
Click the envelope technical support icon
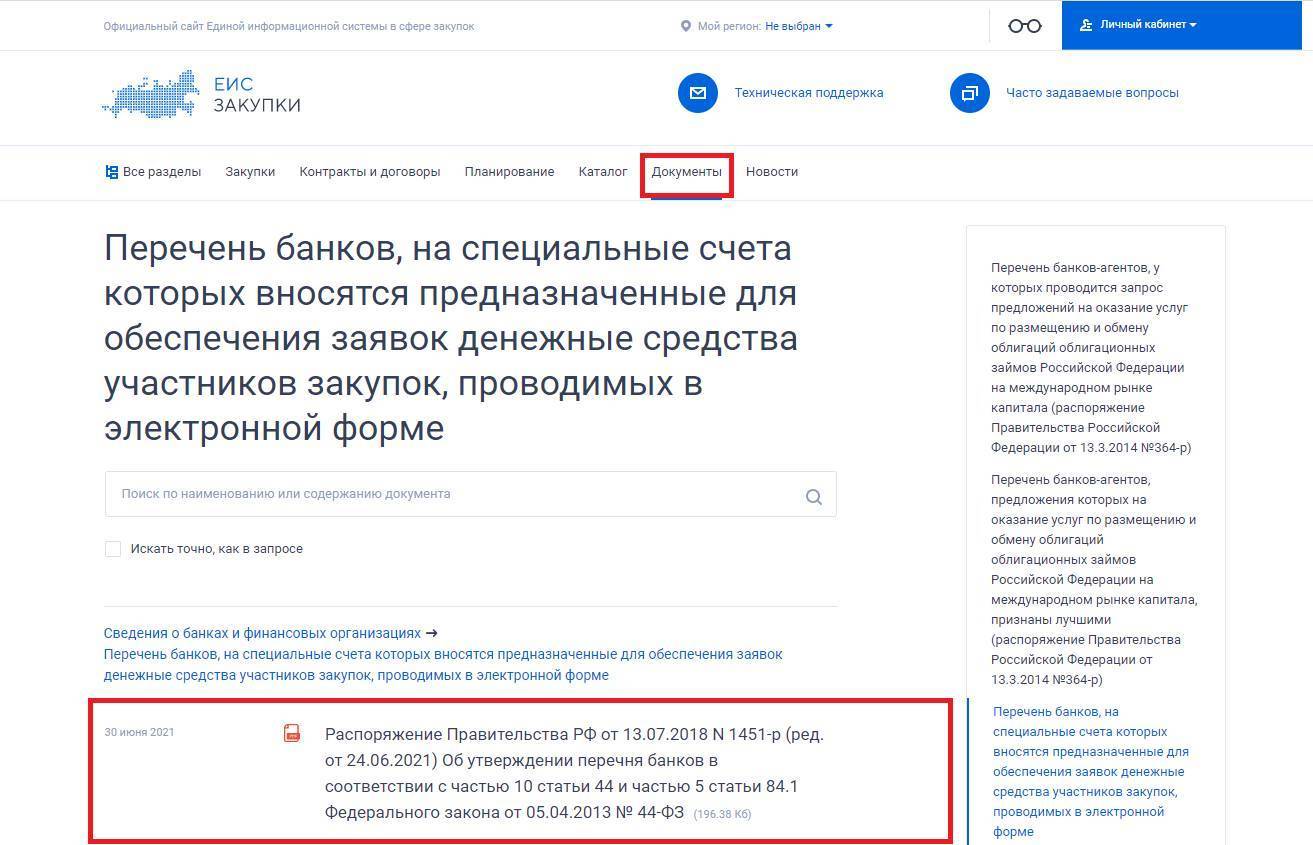pyautogui.click(x=697, y=93)
